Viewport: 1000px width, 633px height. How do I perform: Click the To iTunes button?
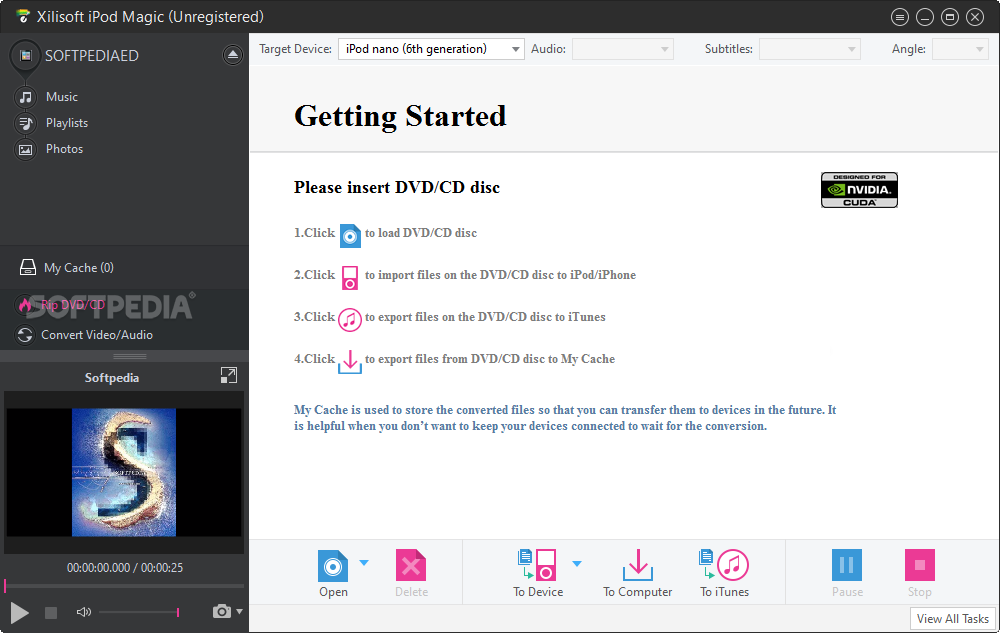pyautogui.click(x=724, y=573)
